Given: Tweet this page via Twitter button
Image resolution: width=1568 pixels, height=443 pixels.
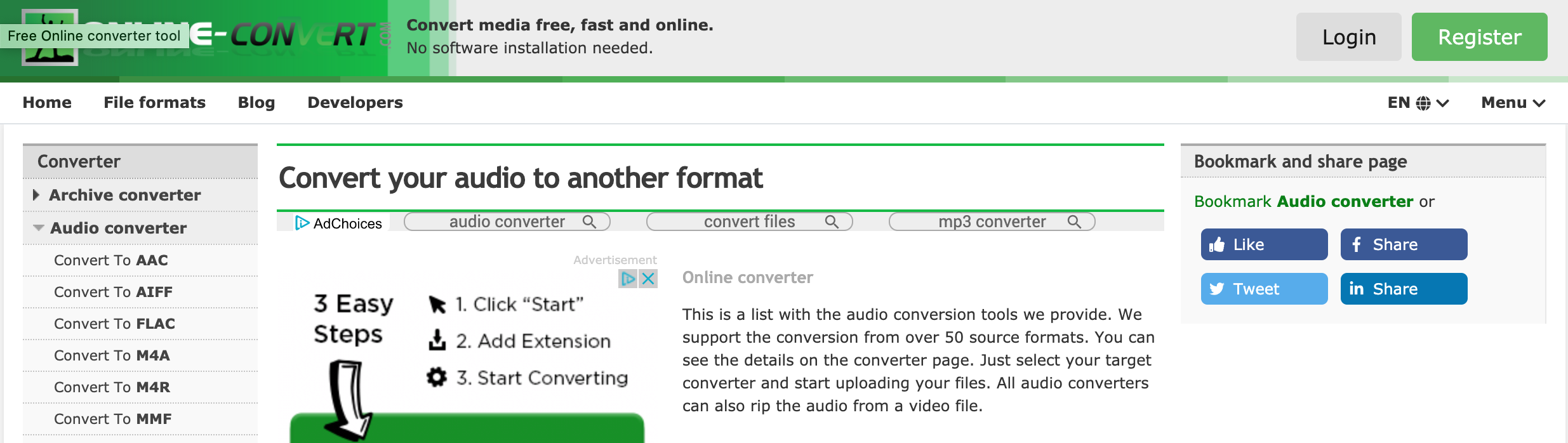Looking at the screenshot, I should click(x=1263, y=289).
